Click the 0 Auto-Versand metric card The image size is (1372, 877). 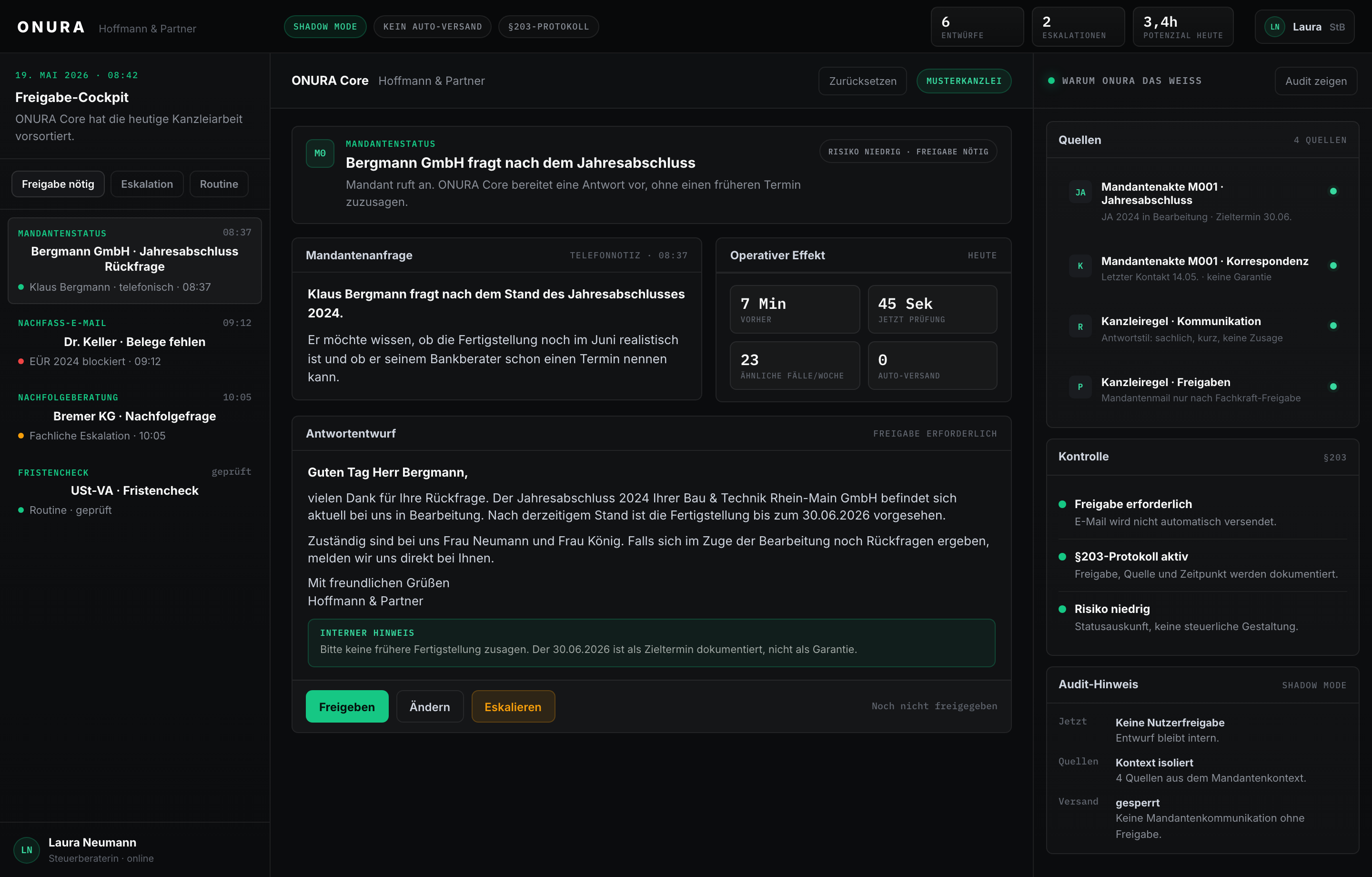click(932, 366)
